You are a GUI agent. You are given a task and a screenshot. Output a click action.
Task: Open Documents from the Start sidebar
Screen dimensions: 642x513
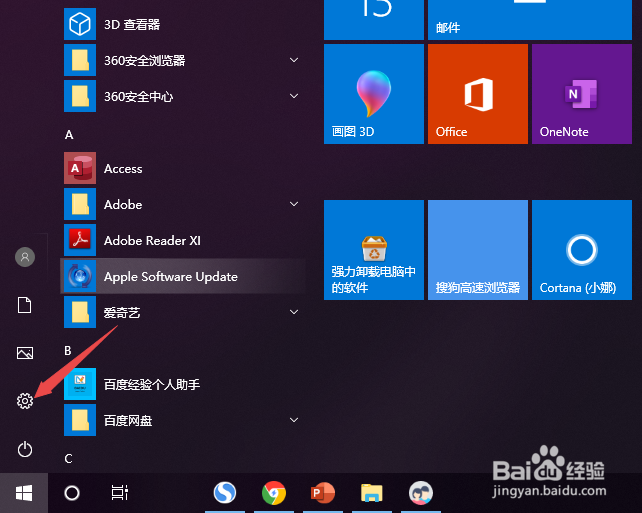(x=25, y=305)
